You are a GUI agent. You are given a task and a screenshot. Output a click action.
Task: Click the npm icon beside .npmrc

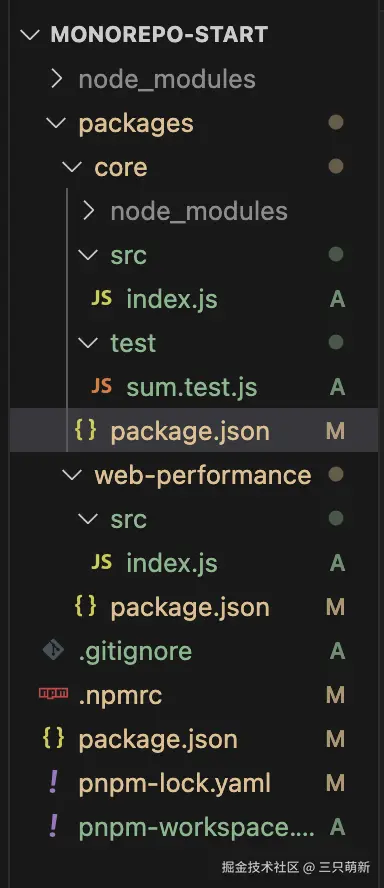click(53, 694)
